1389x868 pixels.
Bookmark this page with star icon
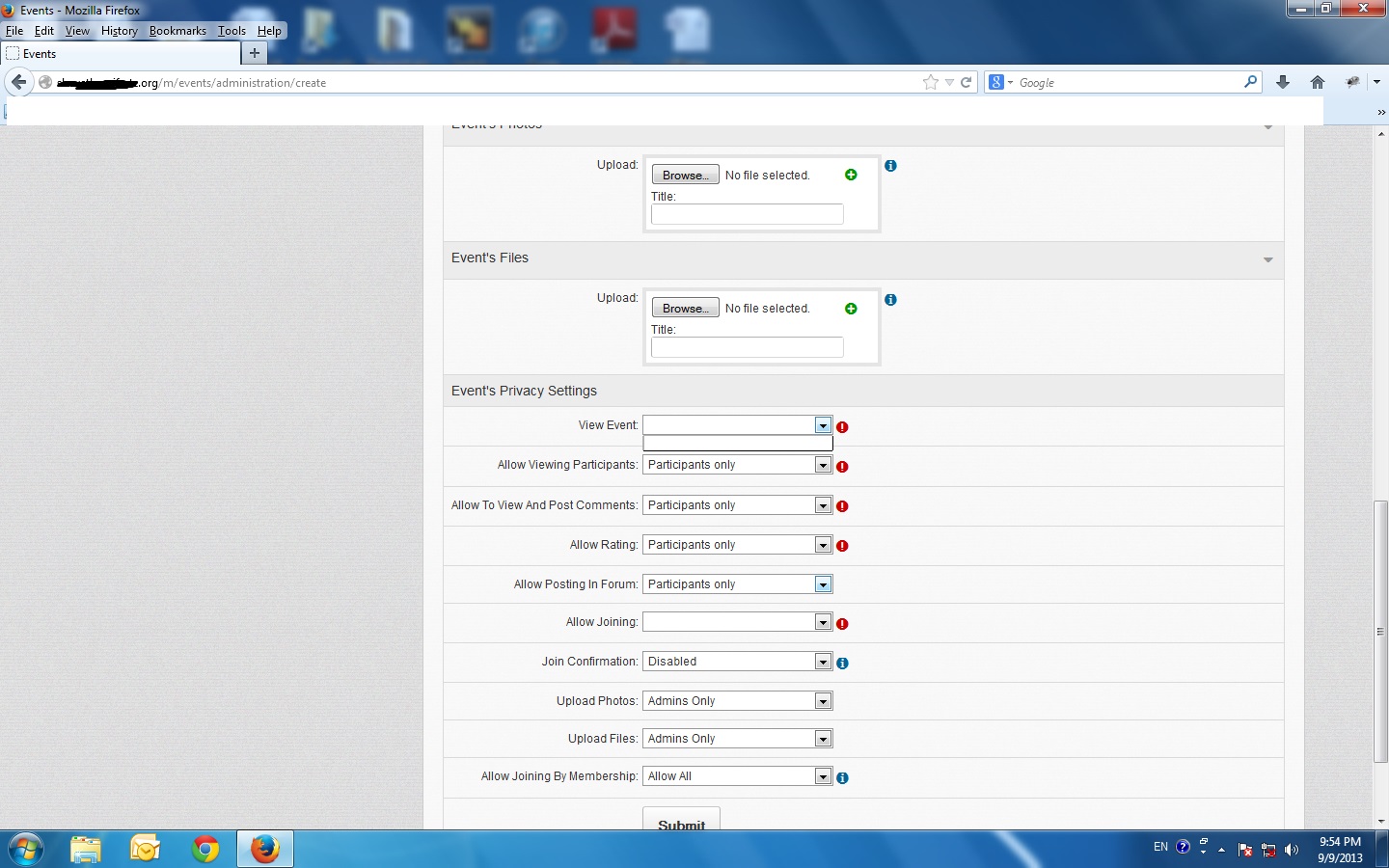[x=930, y=83]
